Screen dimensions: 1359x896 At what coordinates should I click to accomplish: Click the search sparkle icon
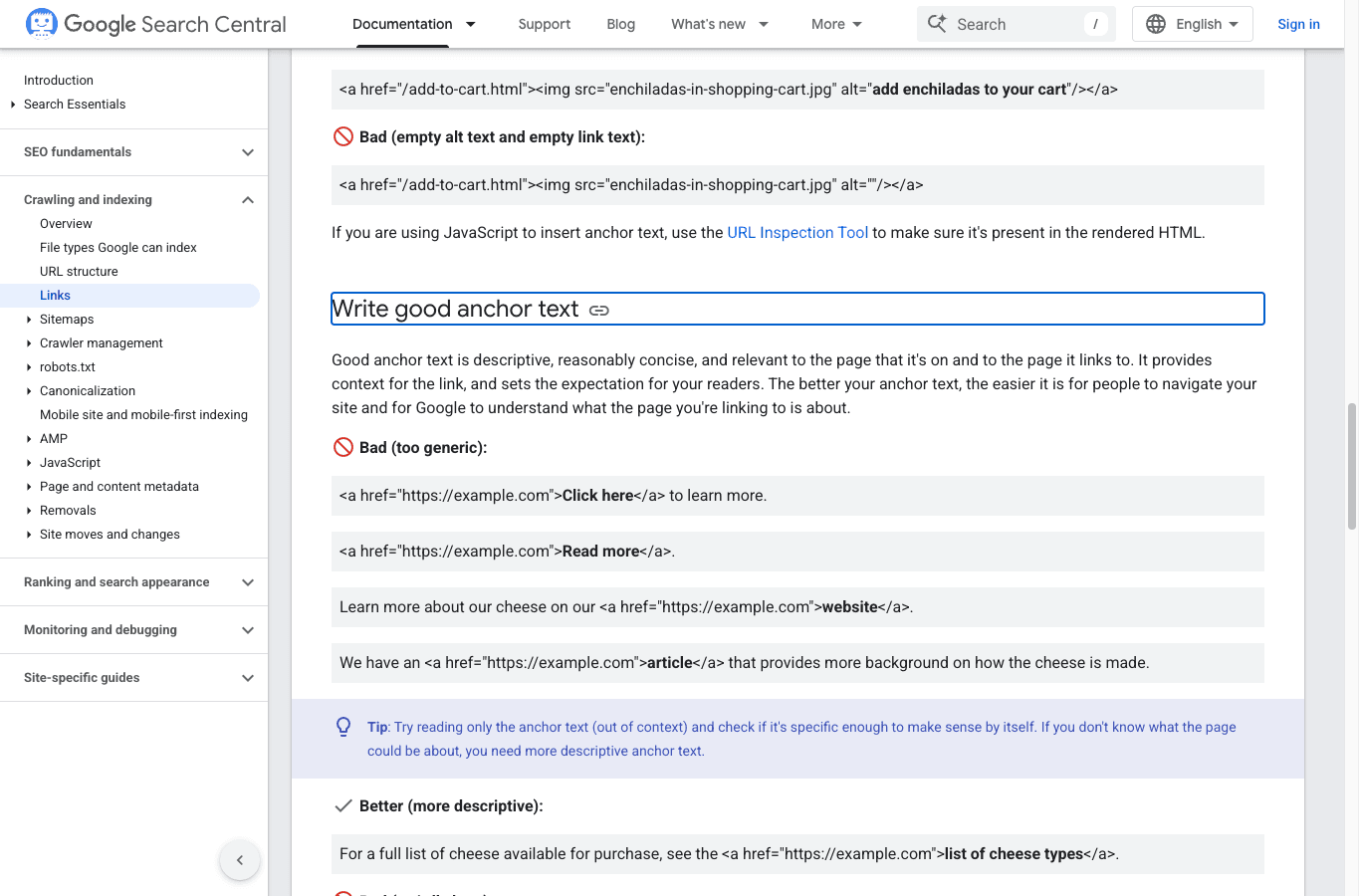click(x=937, y=23)
